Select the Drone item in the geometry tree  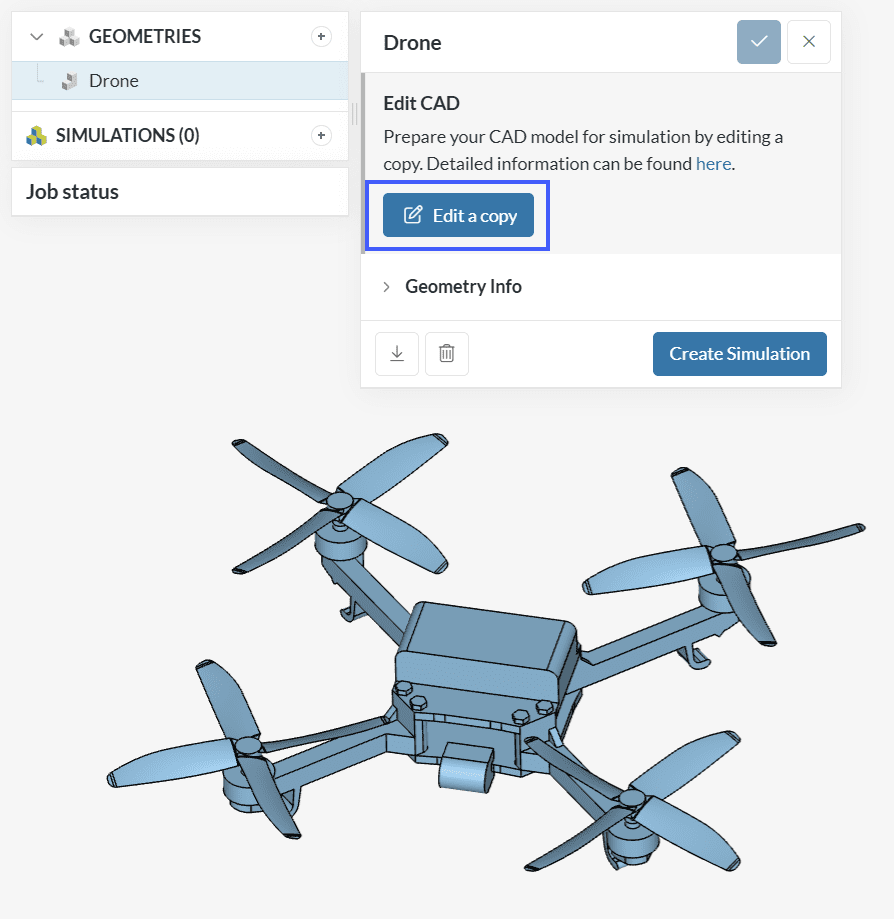[114, 81]
